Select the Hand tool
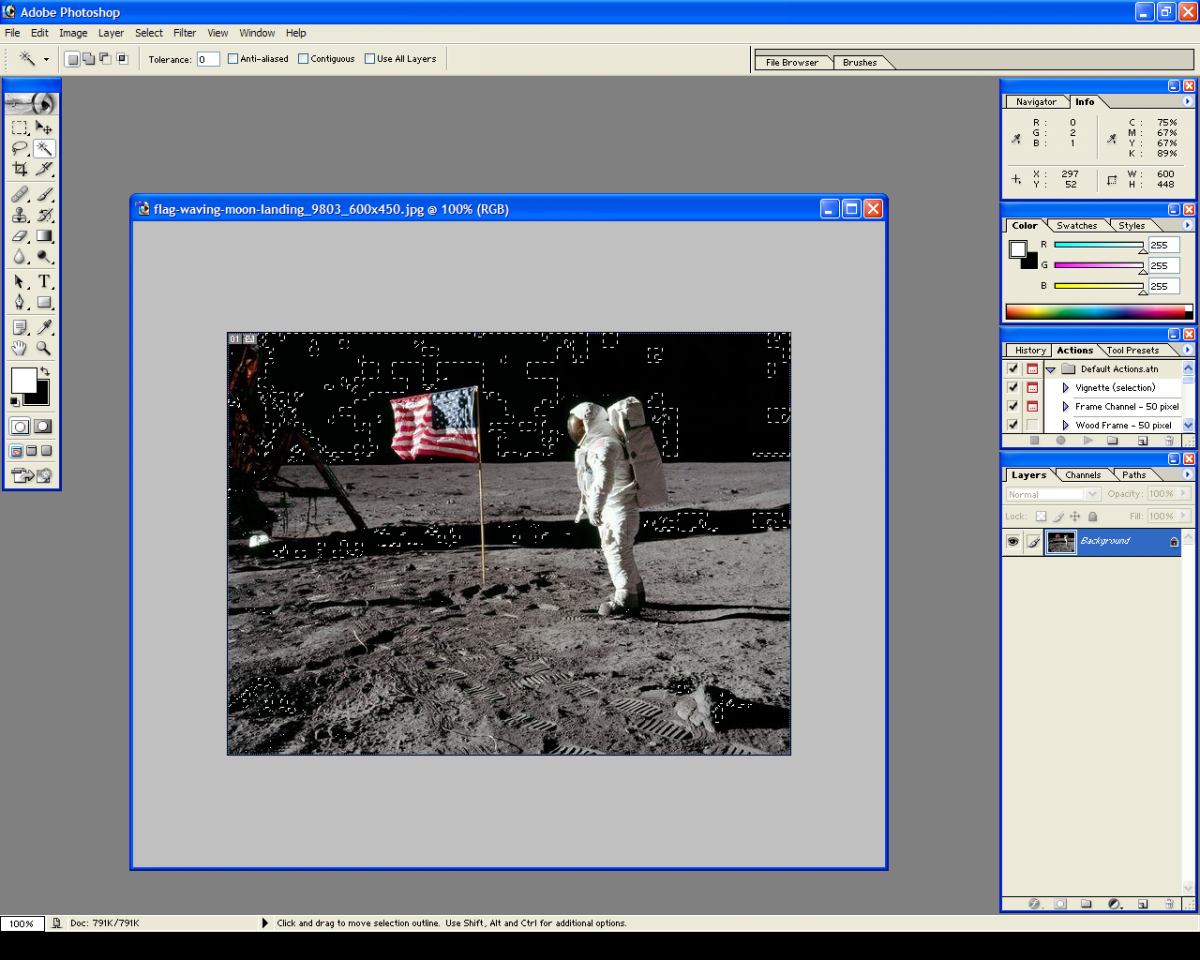Image resolution: width=1200 pixels, height=960 pixels. point(19,348)
